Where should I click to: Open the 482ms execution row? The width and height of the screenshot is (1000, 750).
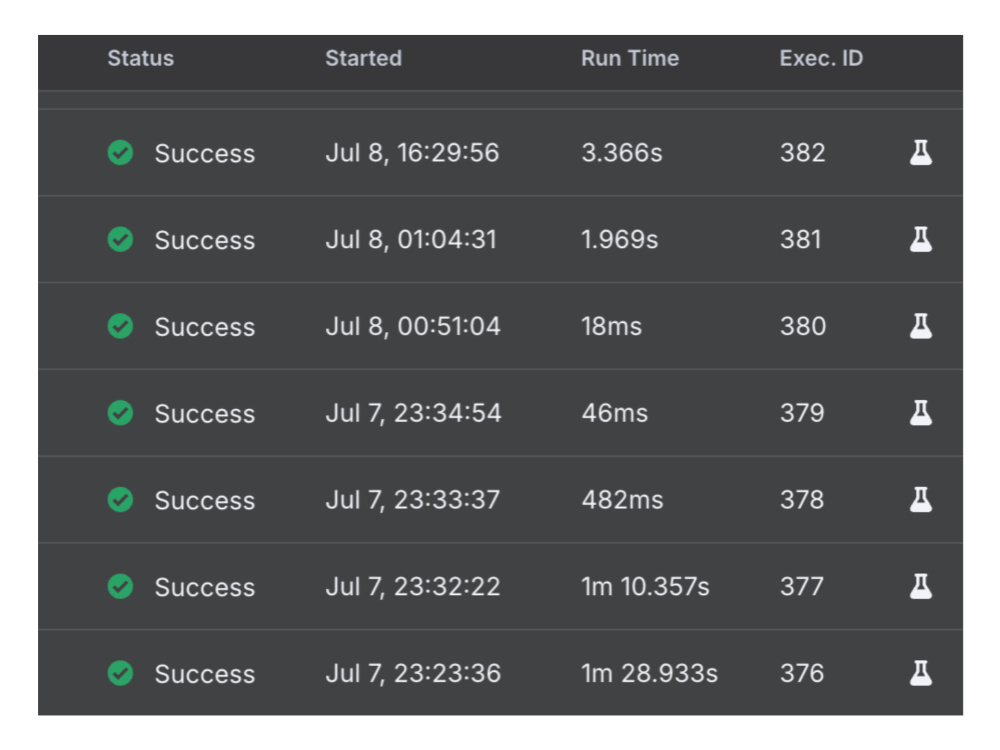pyautogui.click(x=501, y=500)
